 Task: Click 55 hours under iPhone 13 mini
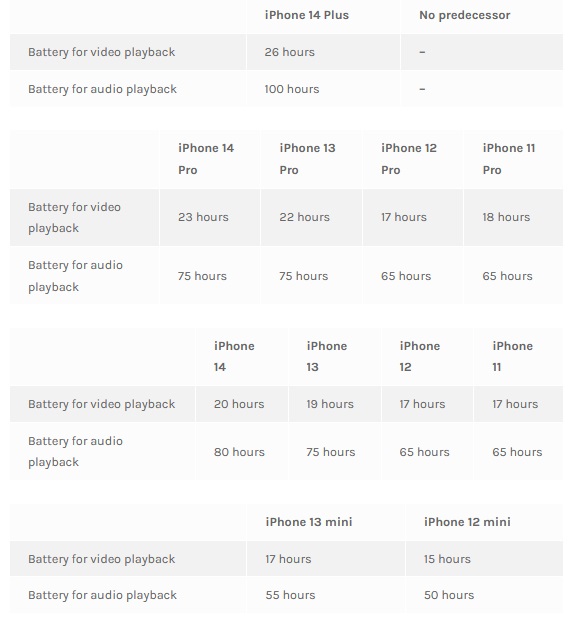[x=290, y=595]
